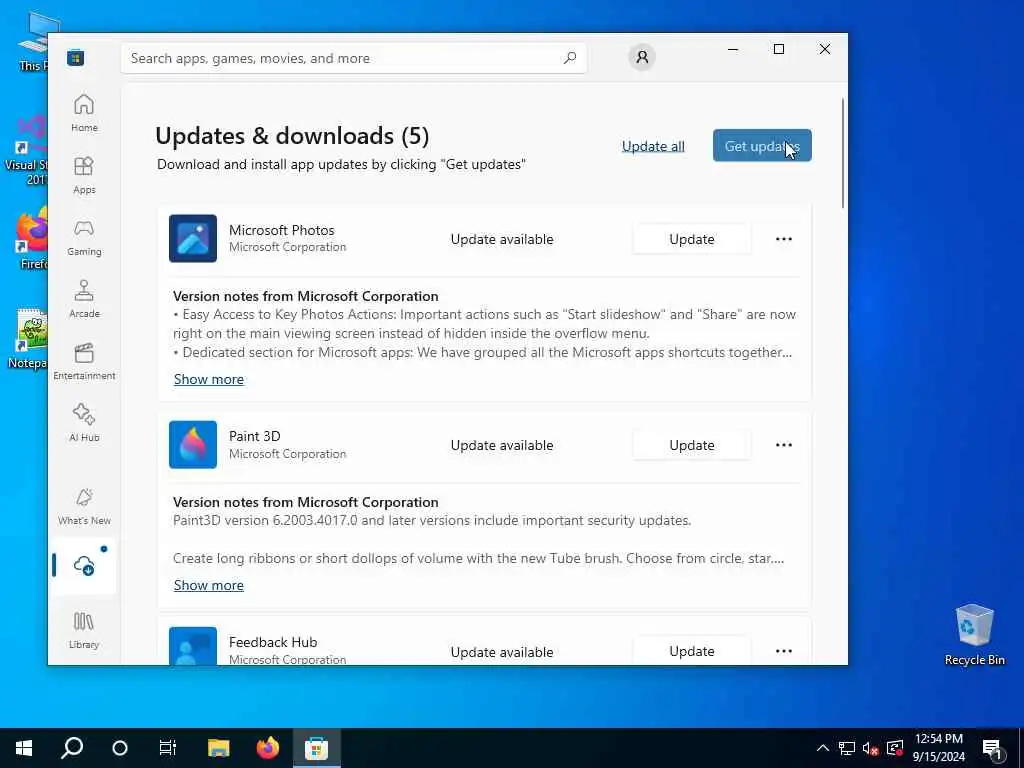The image size is (1024, 768).
Task: Open Task View on the taskbar
Action: click(x=168, y=748)
